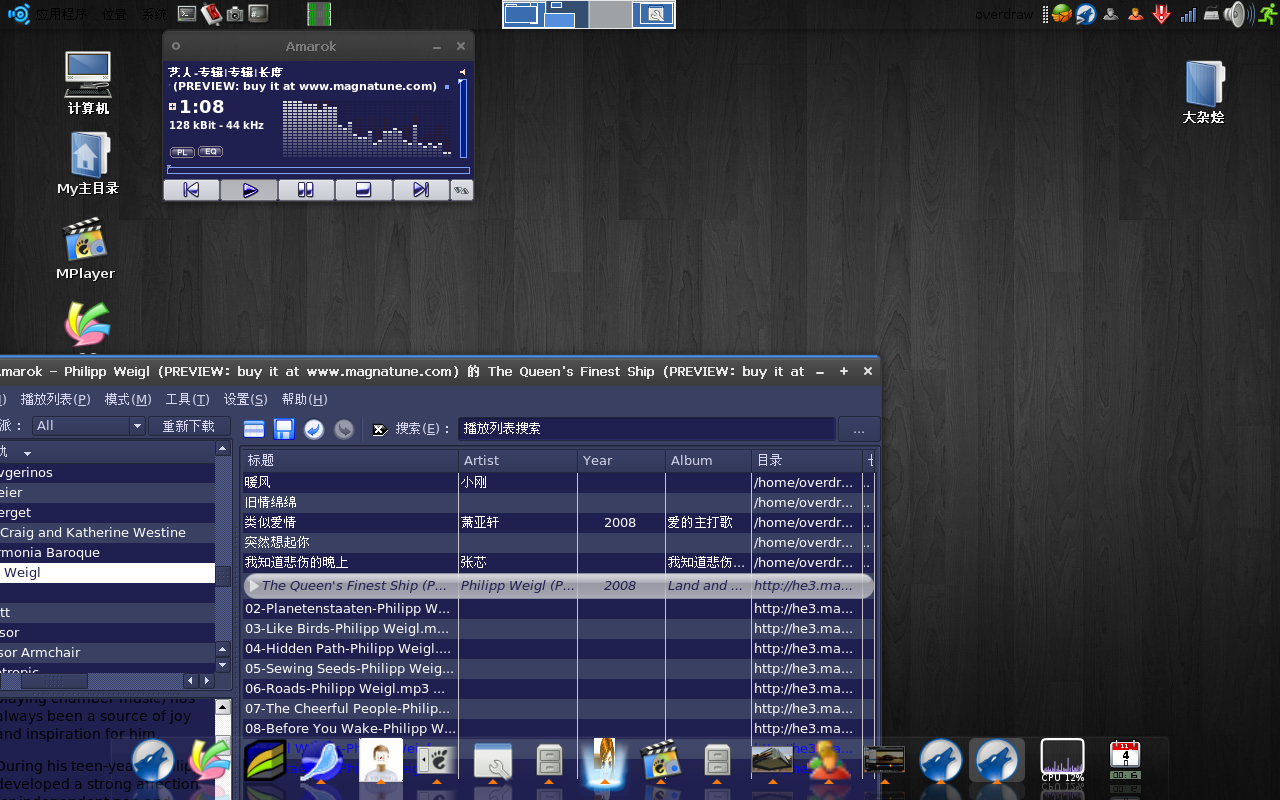Click the save playlist floppy icon

coord(284,429)
